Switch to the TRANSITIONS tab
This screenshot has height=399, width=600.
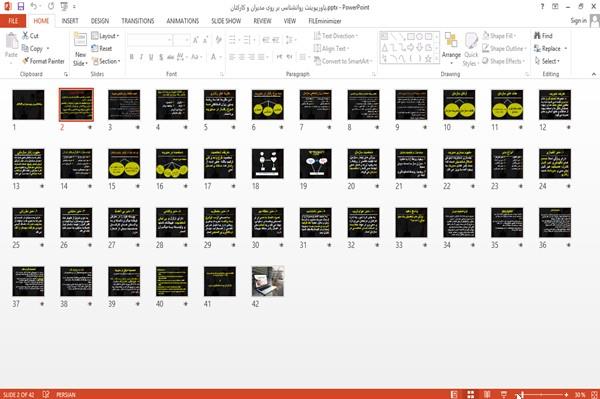[x=138, y=21]
